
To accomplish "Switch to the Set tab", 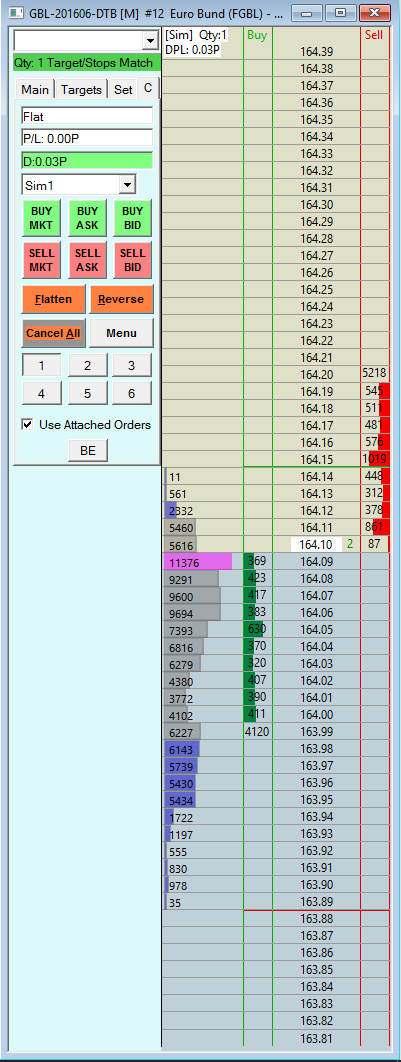I will 123,89.
